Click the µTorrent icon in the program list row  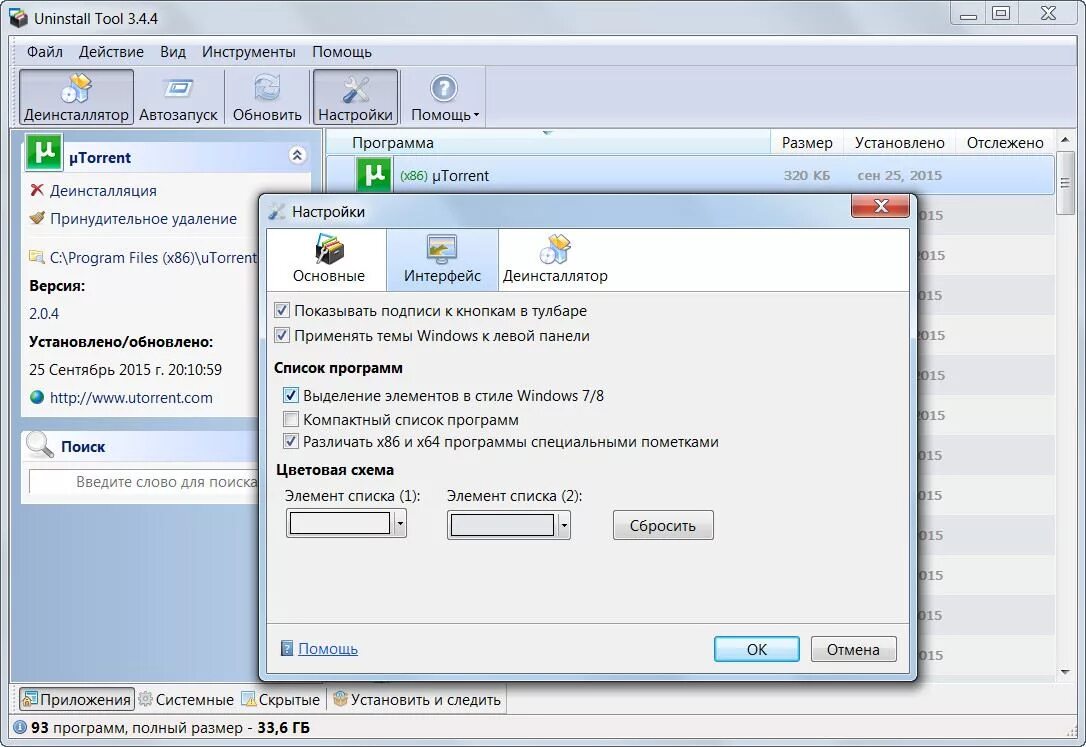pyautogui.click(x=374, y=175)
